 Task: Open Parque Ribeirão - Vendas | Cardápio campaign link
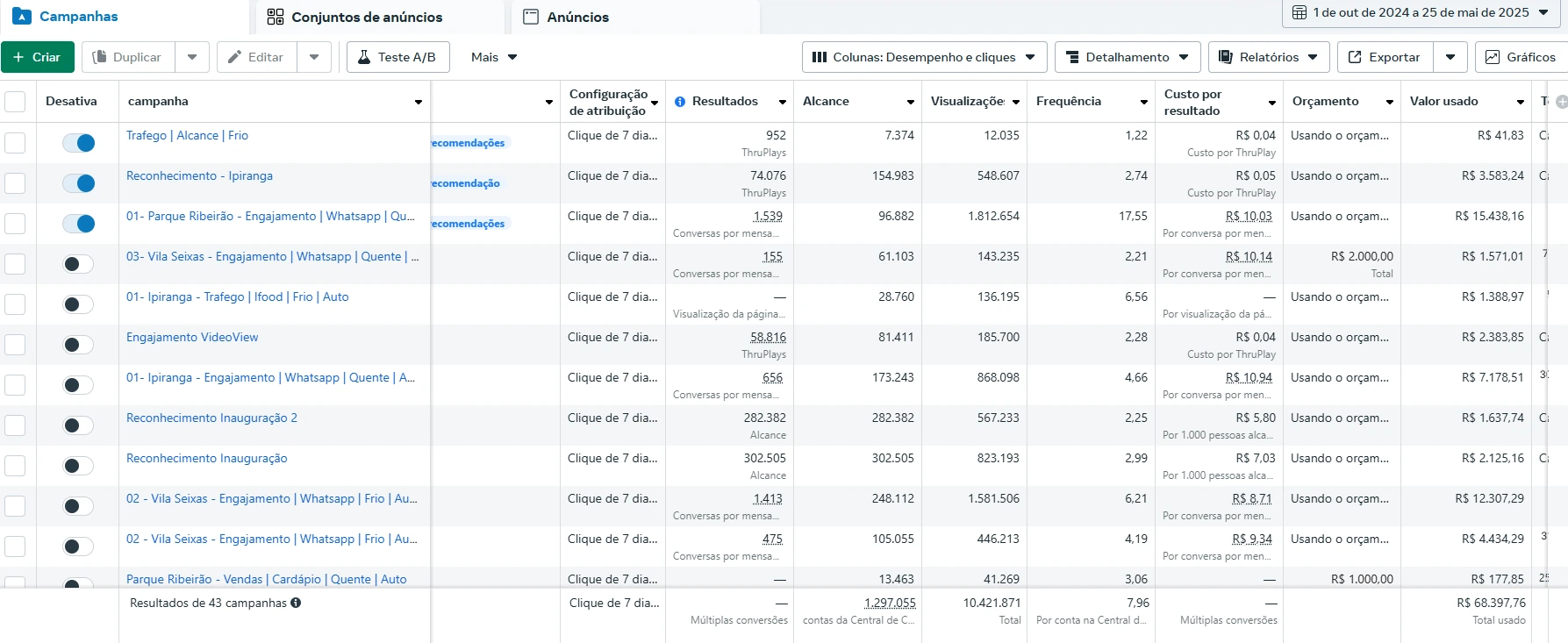267,579
